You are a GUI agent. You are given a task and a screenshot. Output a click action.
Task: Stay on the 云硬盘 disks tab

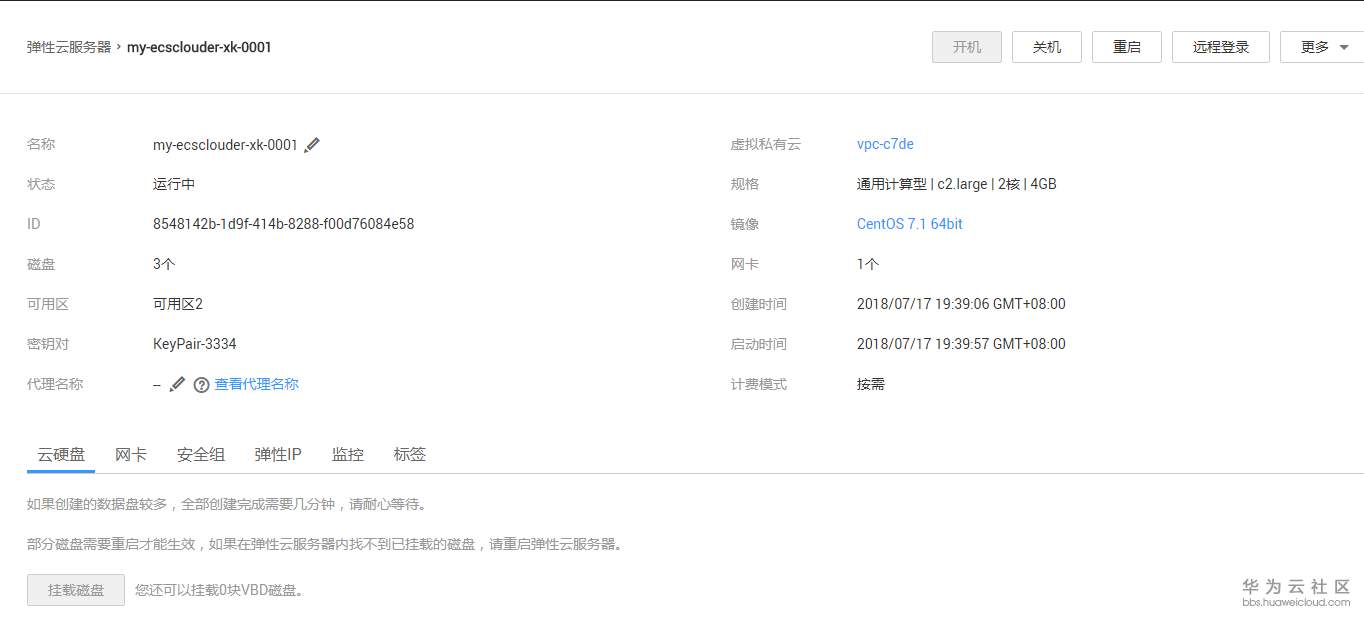click(x=60, y=454)
